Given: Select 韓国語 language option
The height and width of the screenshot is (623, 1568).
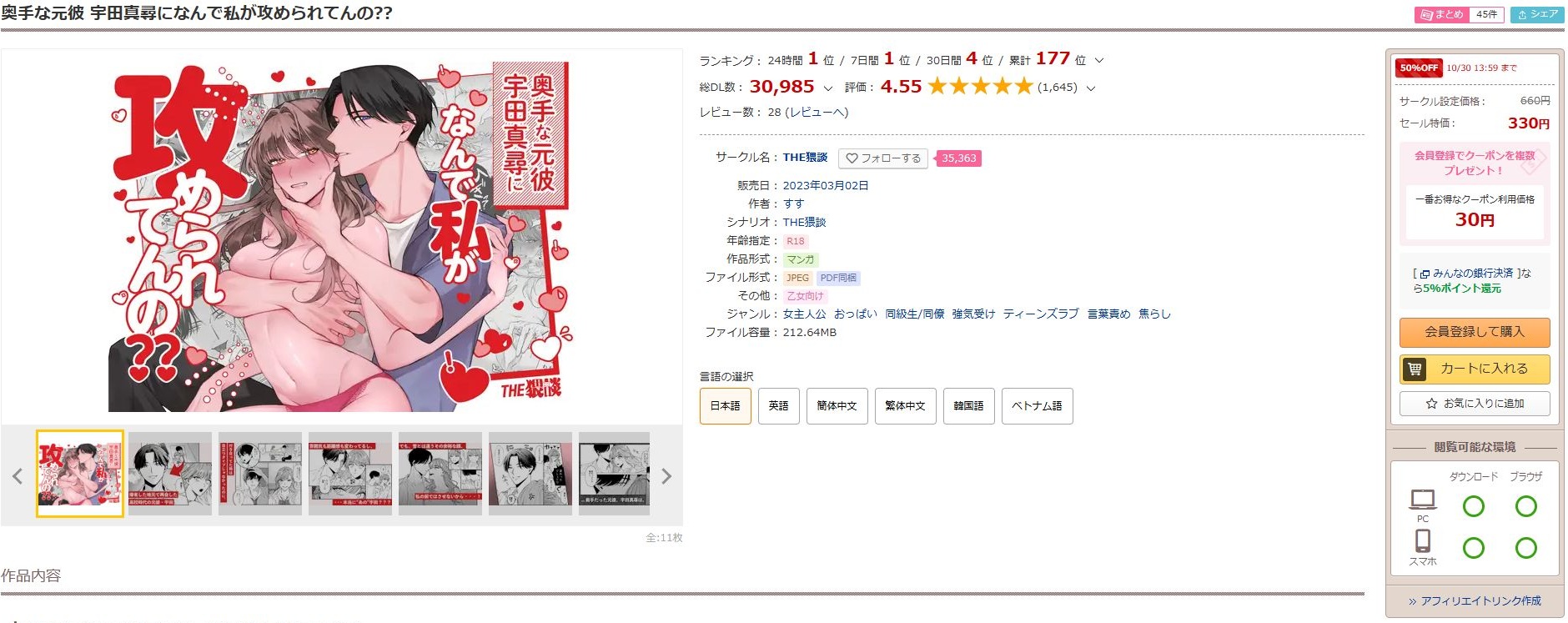Looking at the screenshot, I should point(968,406).
